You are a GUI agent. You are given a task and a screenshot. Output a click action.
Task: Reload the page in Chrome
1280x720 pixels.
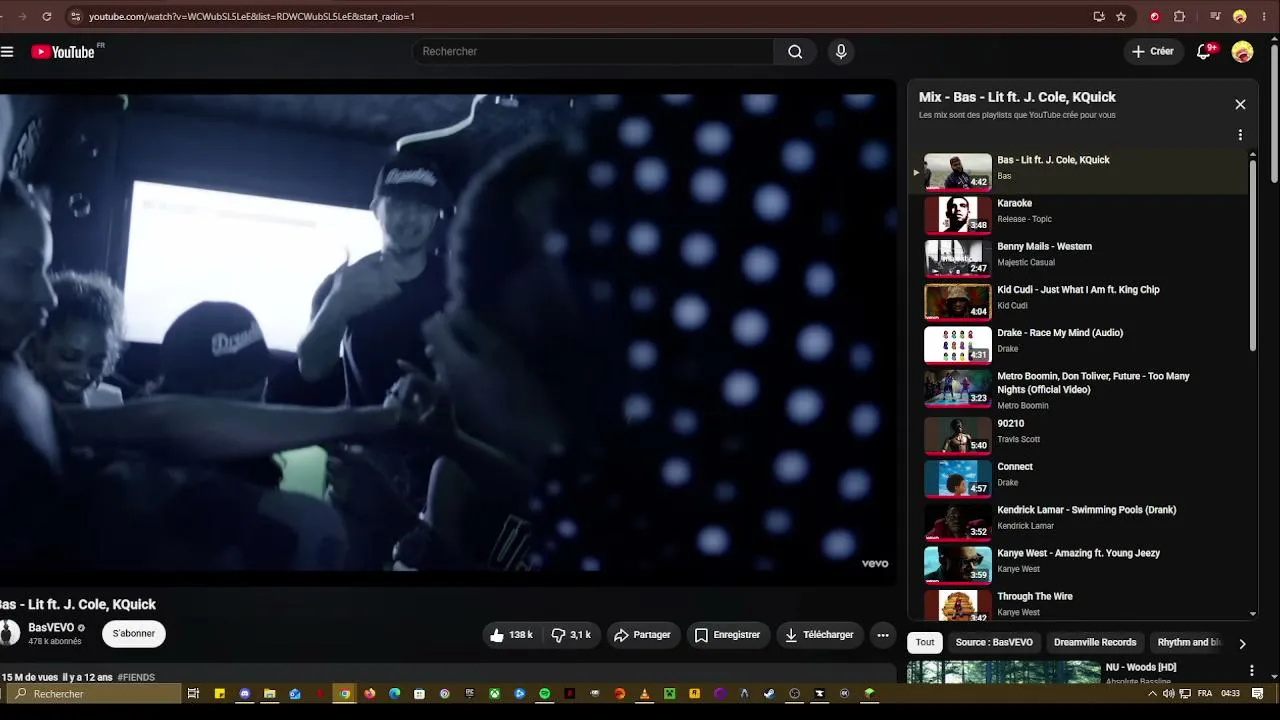click(x=47, y=16)
